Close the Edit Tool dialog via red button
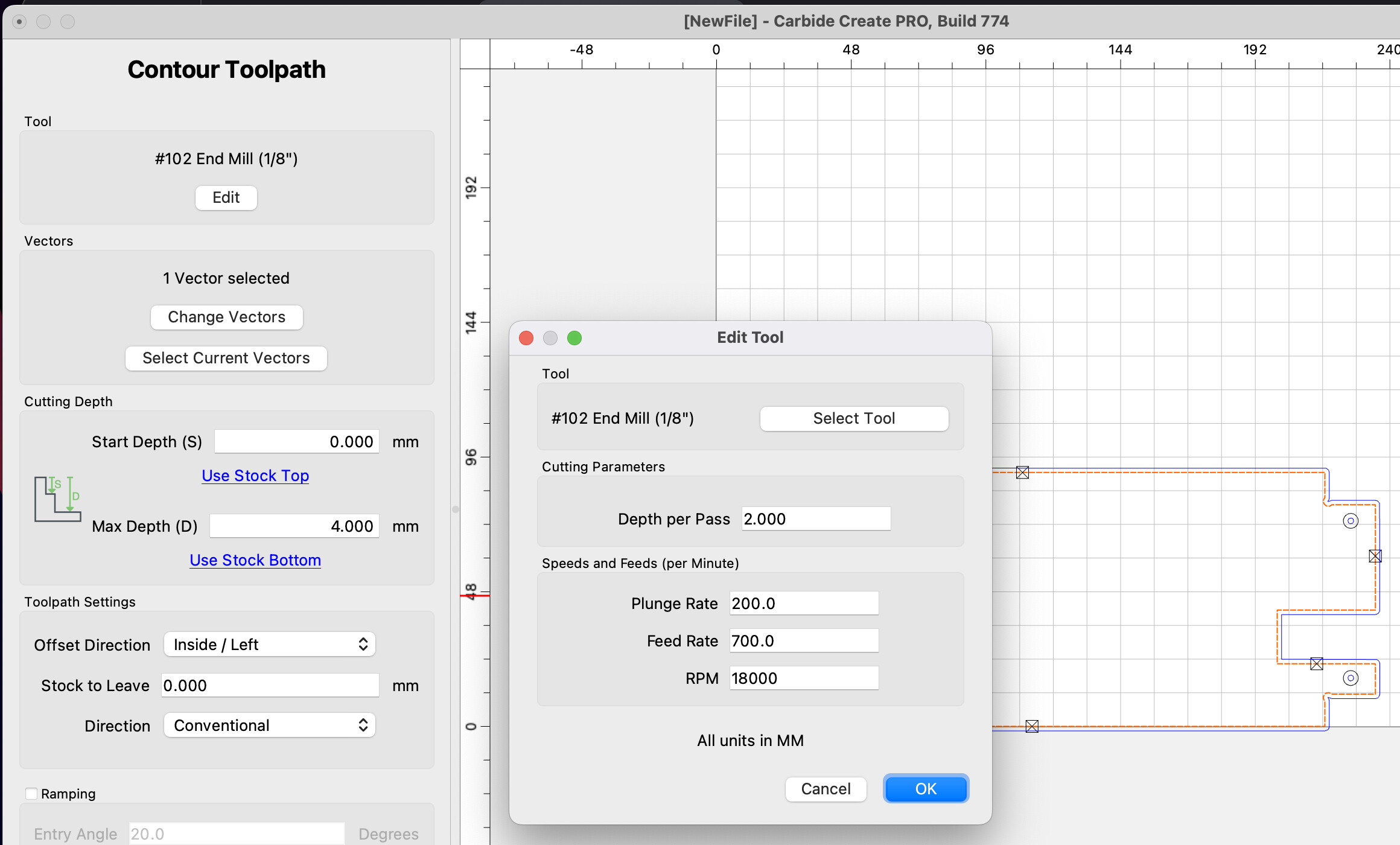This screenshot has width=1400, height=845. click(526, 338)
